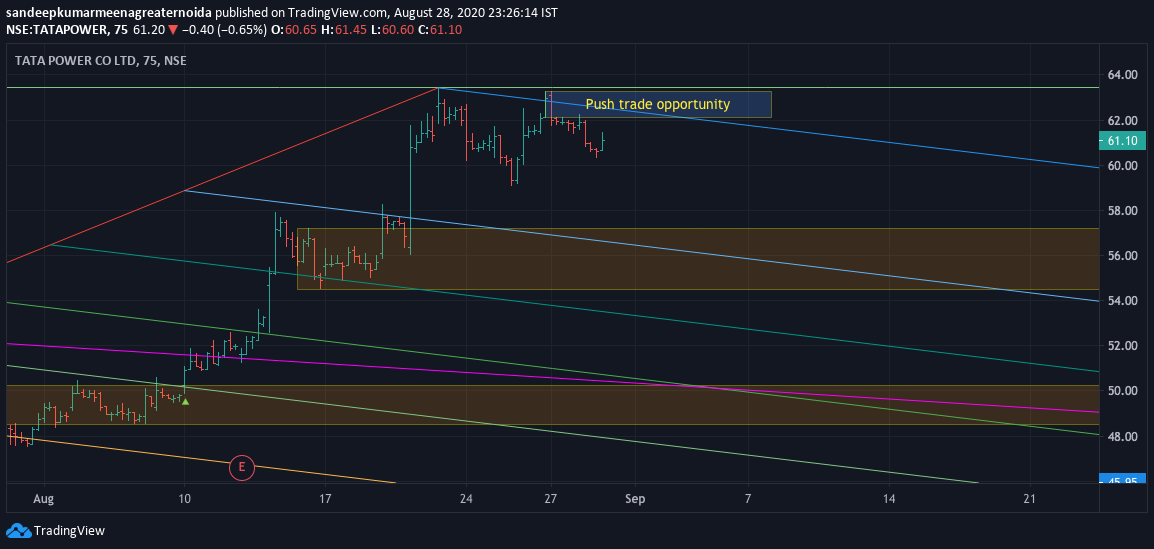
Task: Click the 56.00 price axis label
Action: tap(1123, 256)
